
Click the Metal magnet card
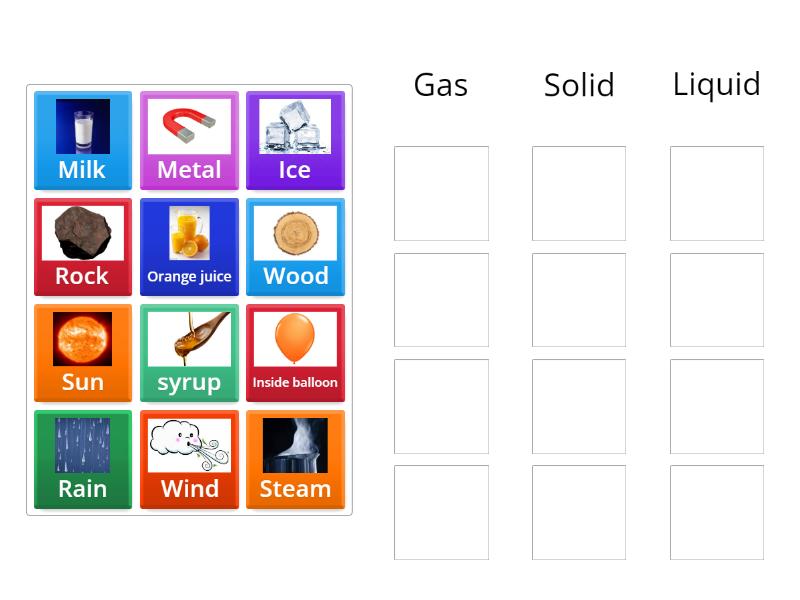(x=189, y=141)
